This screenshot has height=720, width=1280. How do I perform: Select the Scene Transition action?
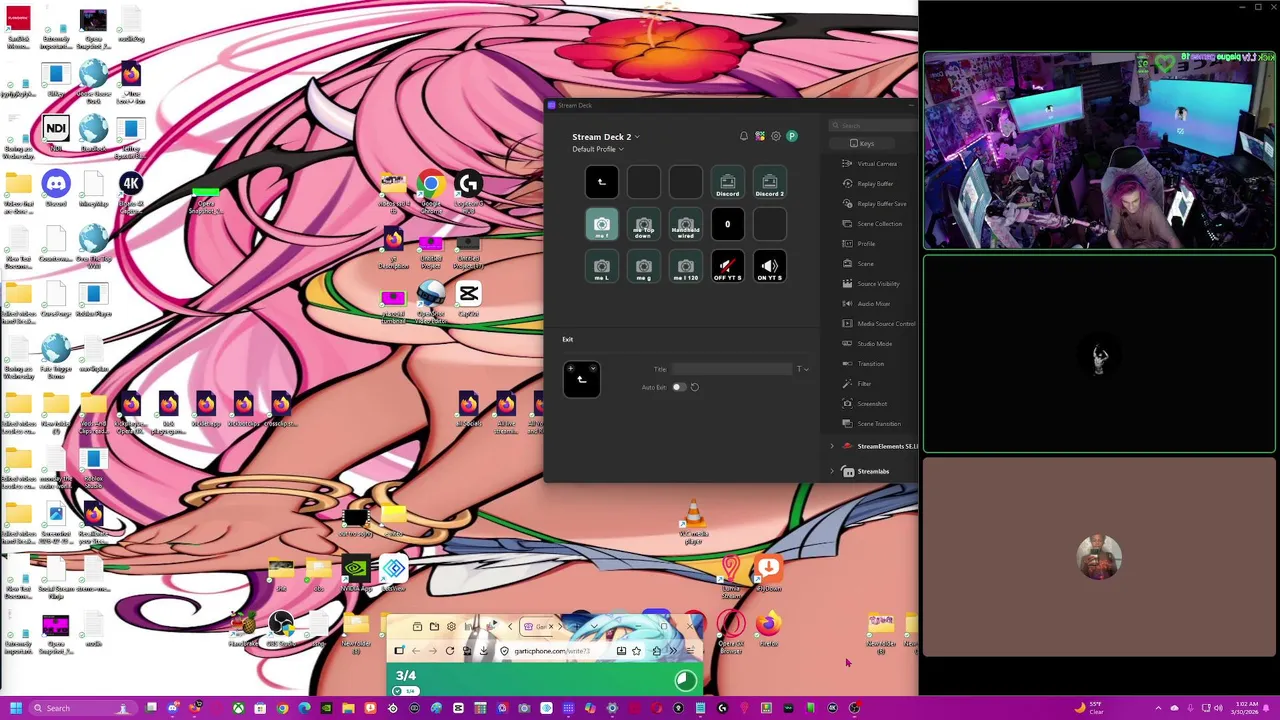872,424
